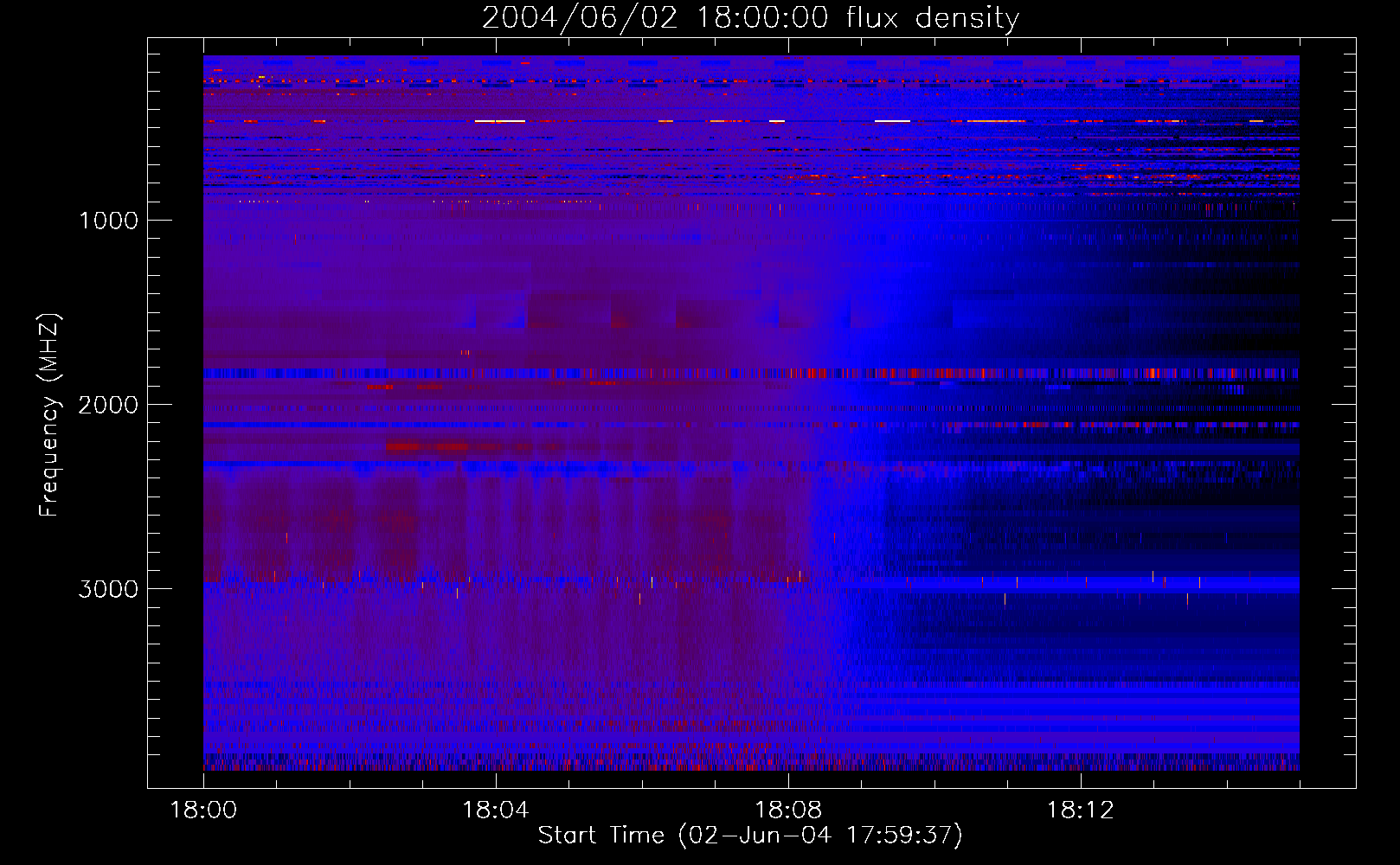This screenshot has height=865, width=1400.
Task: Click the 'Start Time (02-Jun-04 17:59:37)' label
Action: point(750,836)
